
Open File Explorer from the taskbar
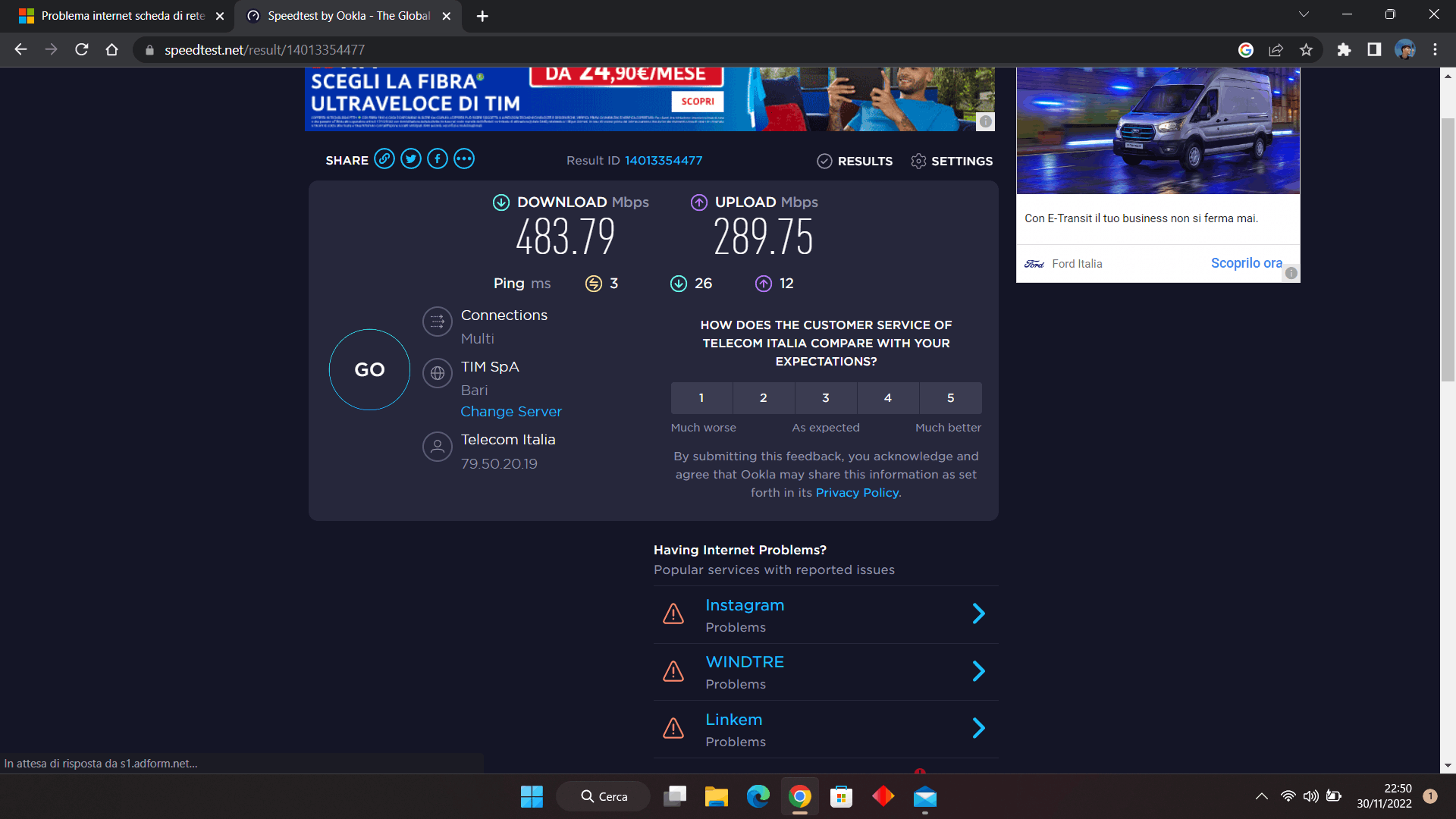(716, 797)
